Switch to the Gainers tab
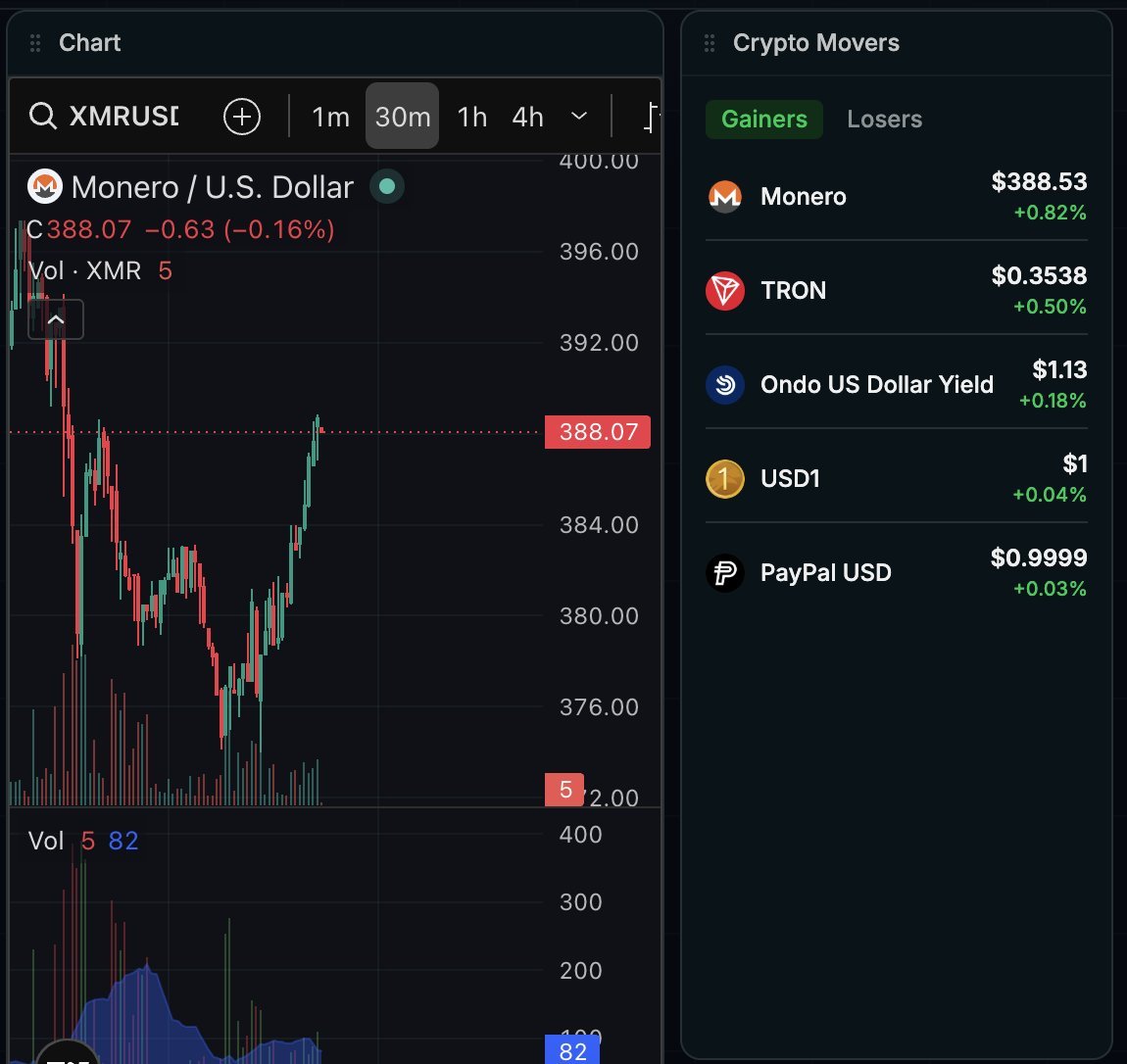Image resolution: width=1127 pixels, height=1064 pixels. [764, 119]
